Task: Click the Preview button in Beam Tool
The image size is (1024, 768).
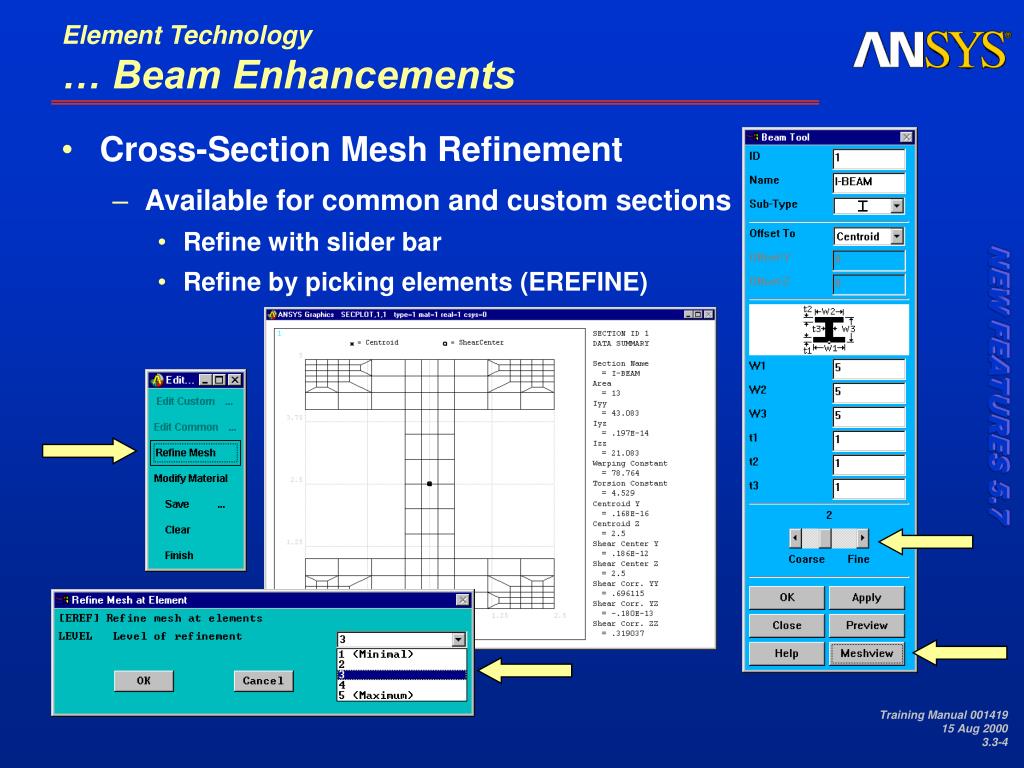Action: pyautogui.click(x=867, y=625)
